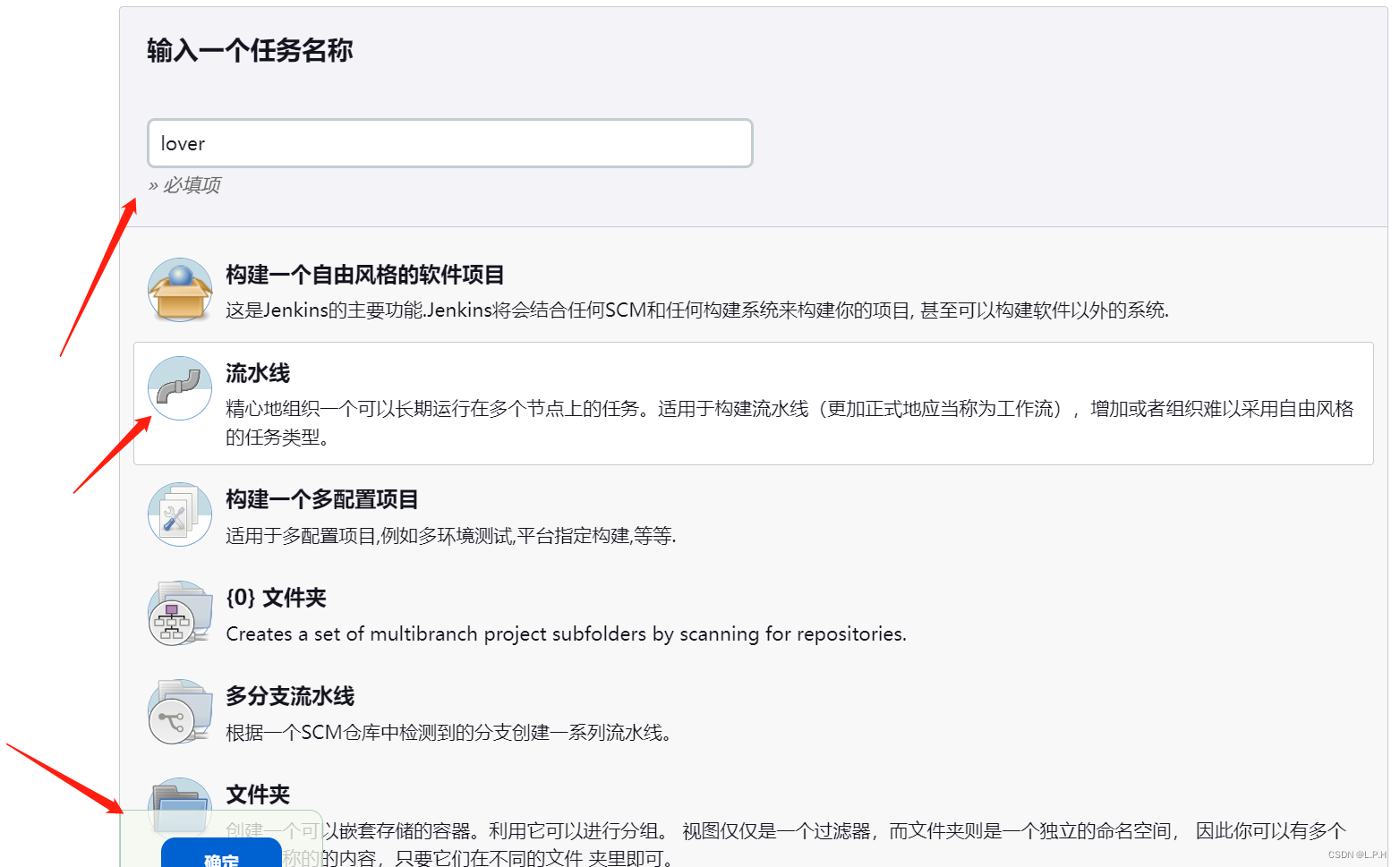Click the 流水线 description paragraph
This screenshot has width=1400, height=867.
790,423
